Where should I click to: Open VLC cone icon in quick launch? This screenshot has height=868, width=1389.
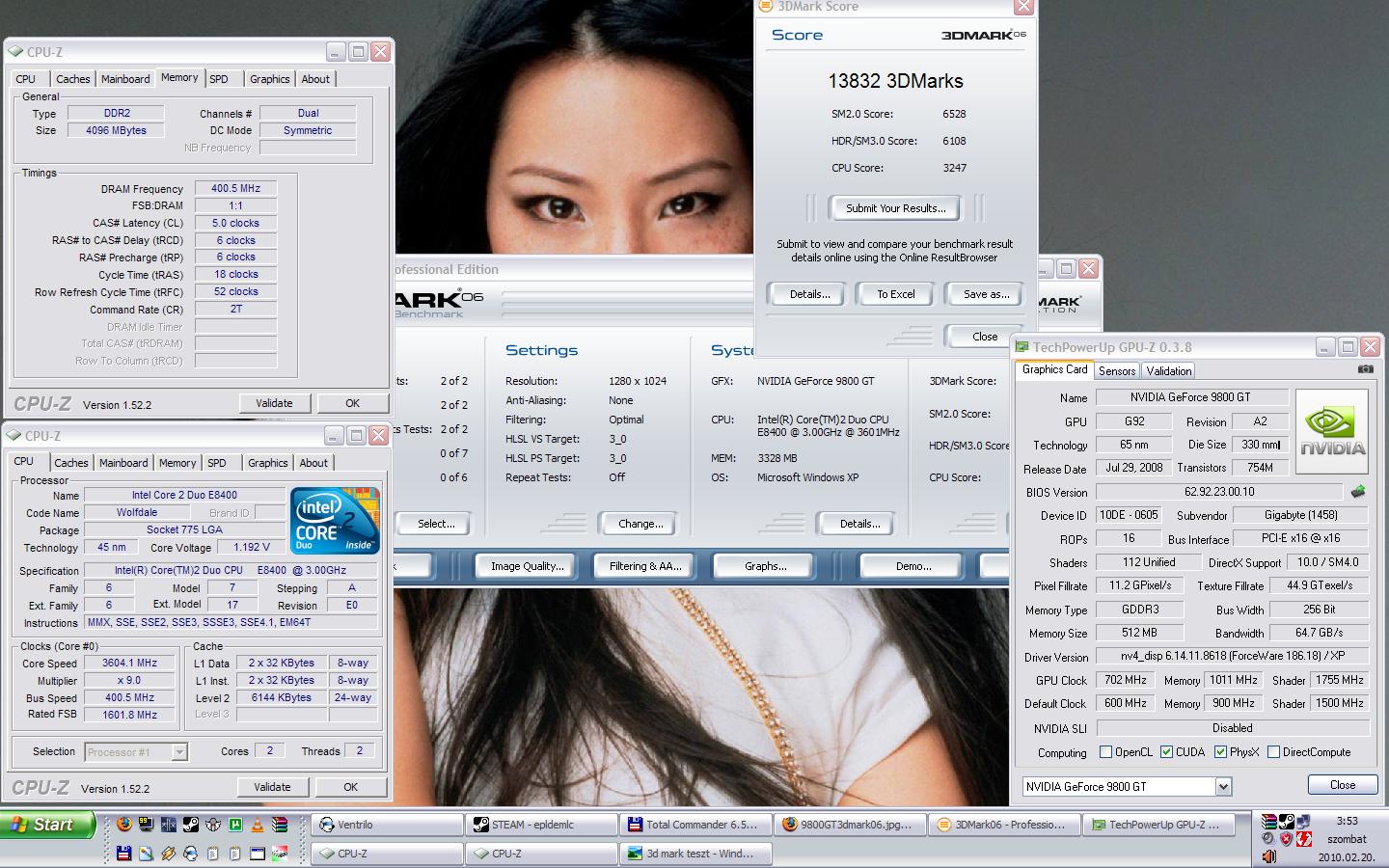258,825
